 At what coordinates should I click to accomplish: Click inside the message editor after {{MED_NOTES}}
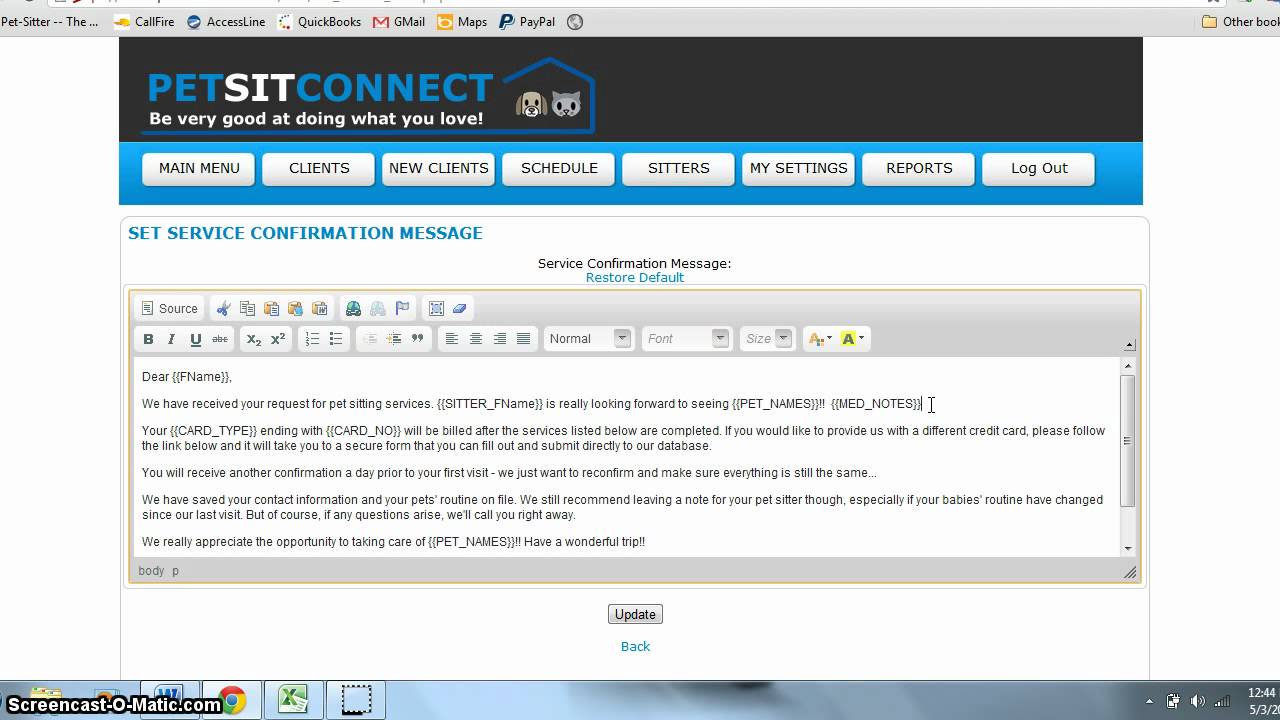pos(923,404)
